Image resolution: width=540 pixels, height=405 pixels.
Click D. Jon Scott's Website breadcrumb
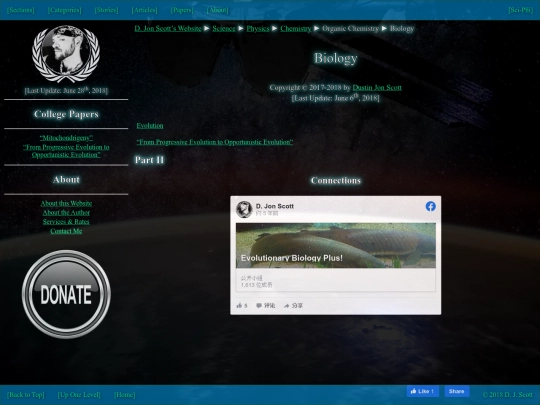click(x=168, y=29)
